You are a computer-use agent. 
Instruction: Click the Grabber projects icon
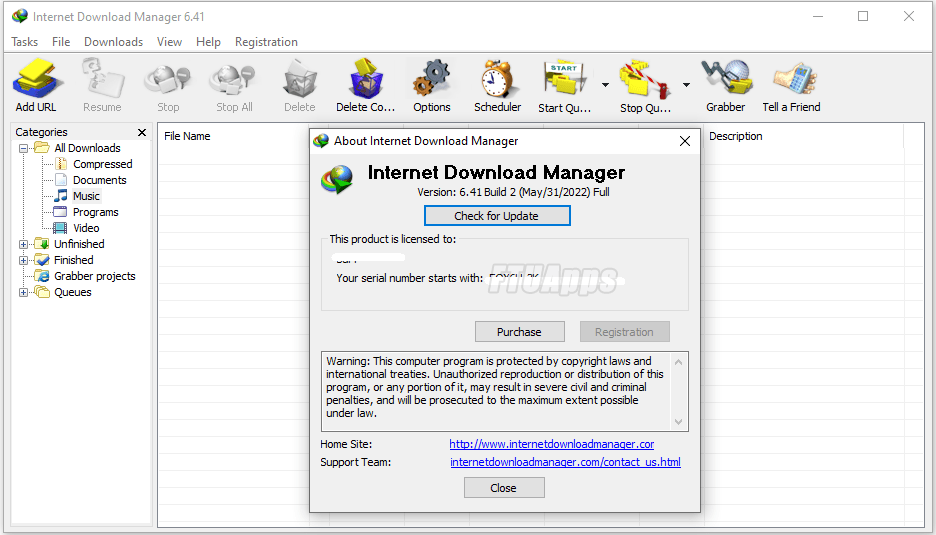[x=42, y=276]
